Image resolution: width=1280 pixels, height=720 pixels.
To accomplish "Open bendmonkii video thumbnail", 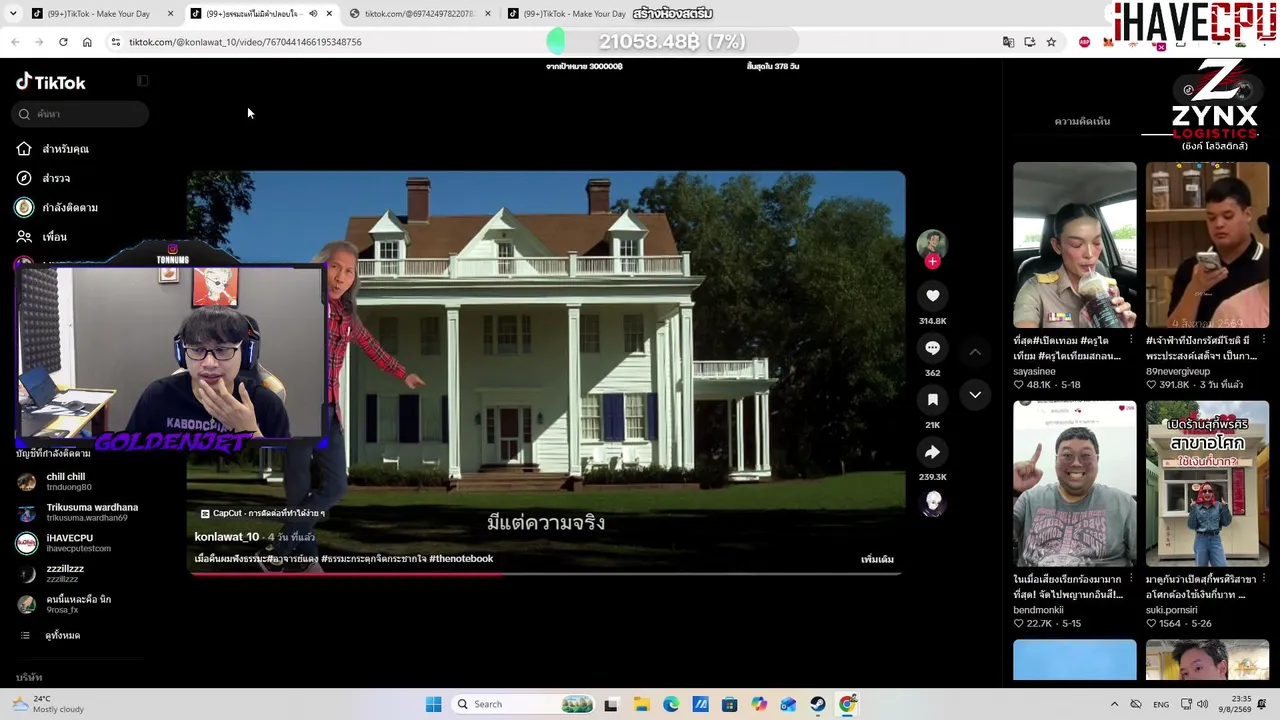I will click(x=1074, y=484).
